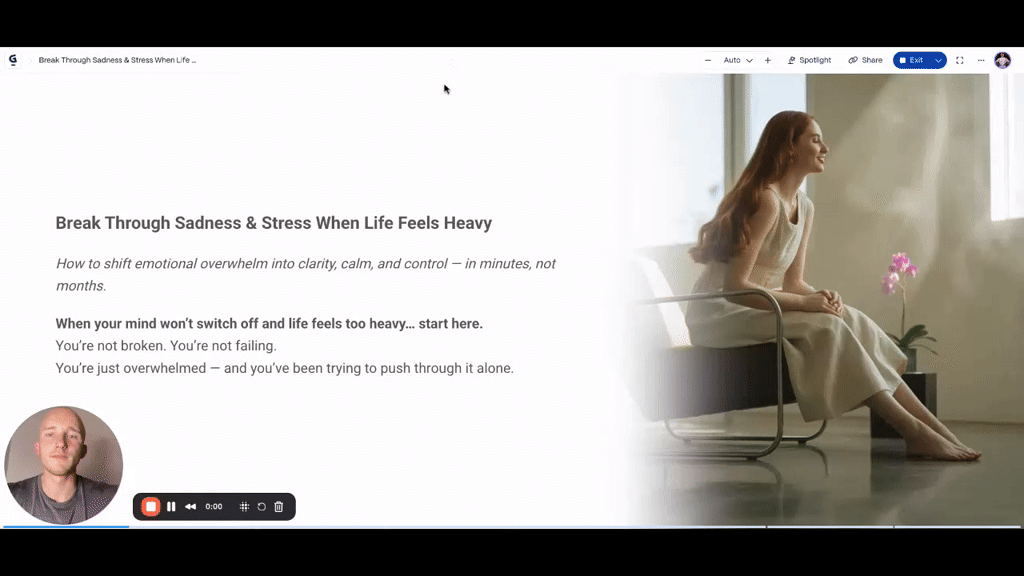Click the woman on chair image
The height and width of the screenshot is (576, 1024).
(x=822, y=300)
